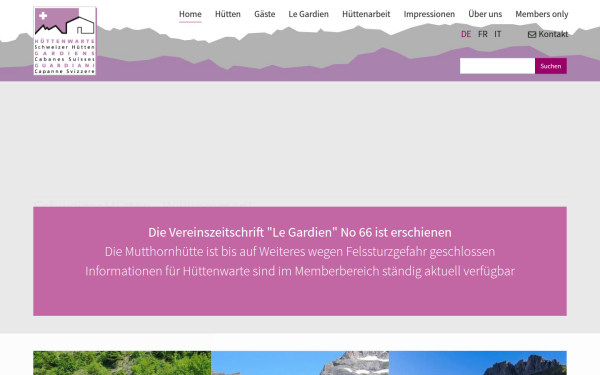Switch language to IT
This screenshot has height=375, width=600.
[497, 34]
